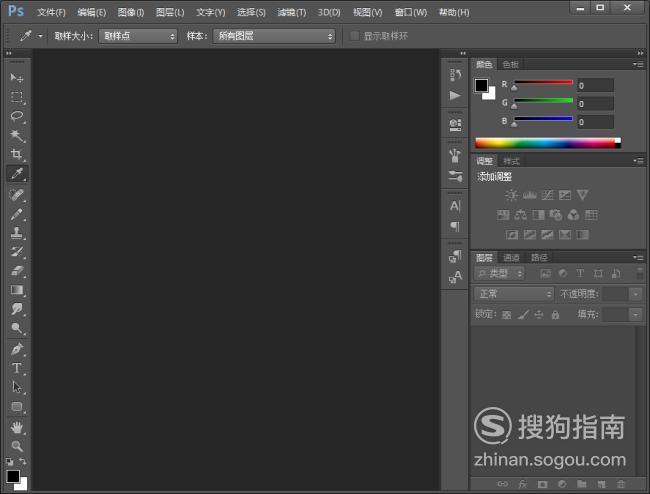Open 图像(I) menu
This screenshot has height=494, width=650.
[x=131, y=12]
